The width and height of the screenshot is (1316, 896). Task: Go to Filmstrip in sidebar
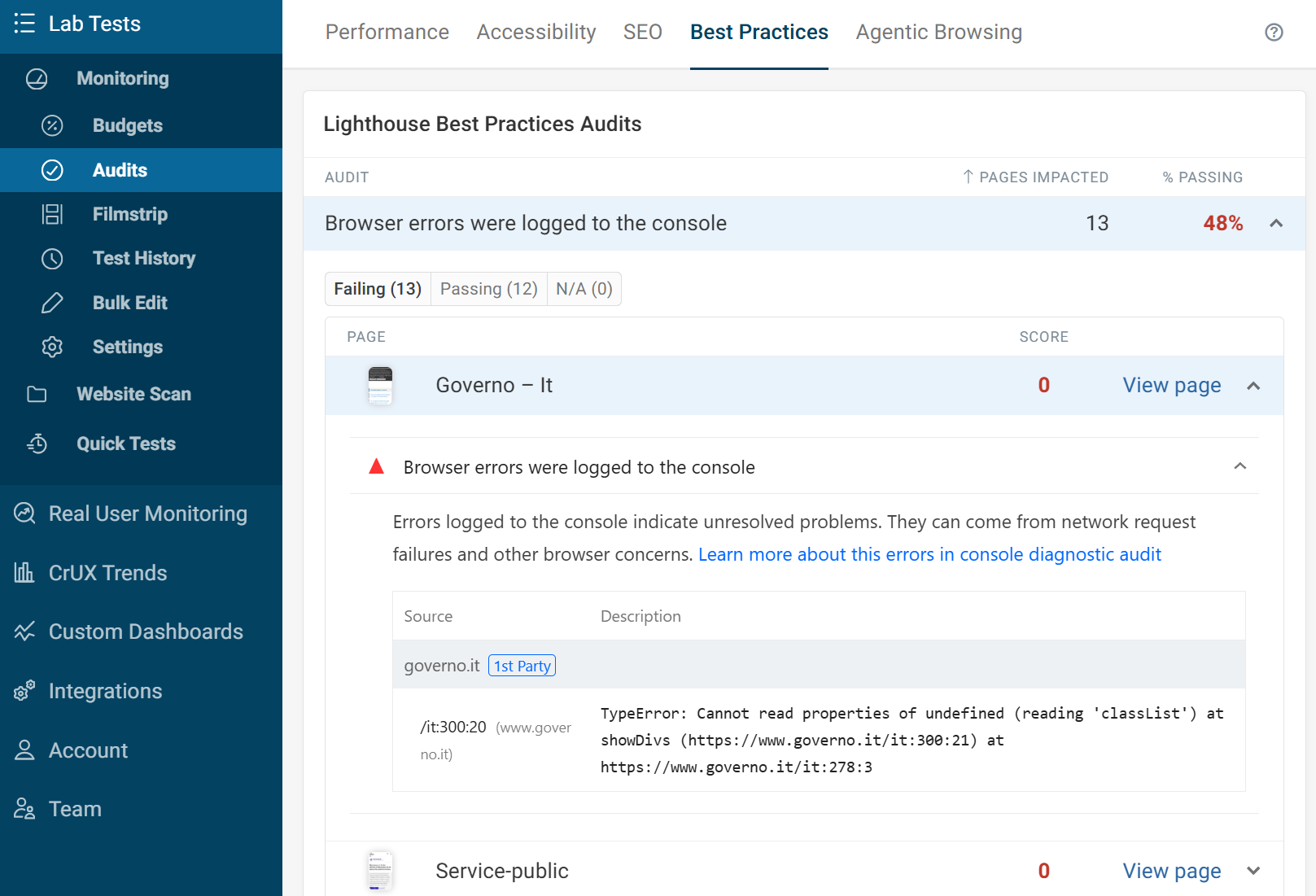(x=130, y=214)
